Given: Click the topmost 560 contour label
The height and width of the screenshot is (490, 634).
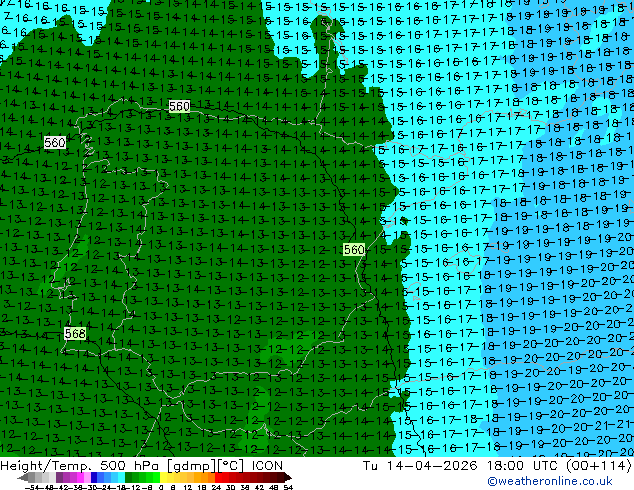Looking at the screenshot, I should point(179,106).
